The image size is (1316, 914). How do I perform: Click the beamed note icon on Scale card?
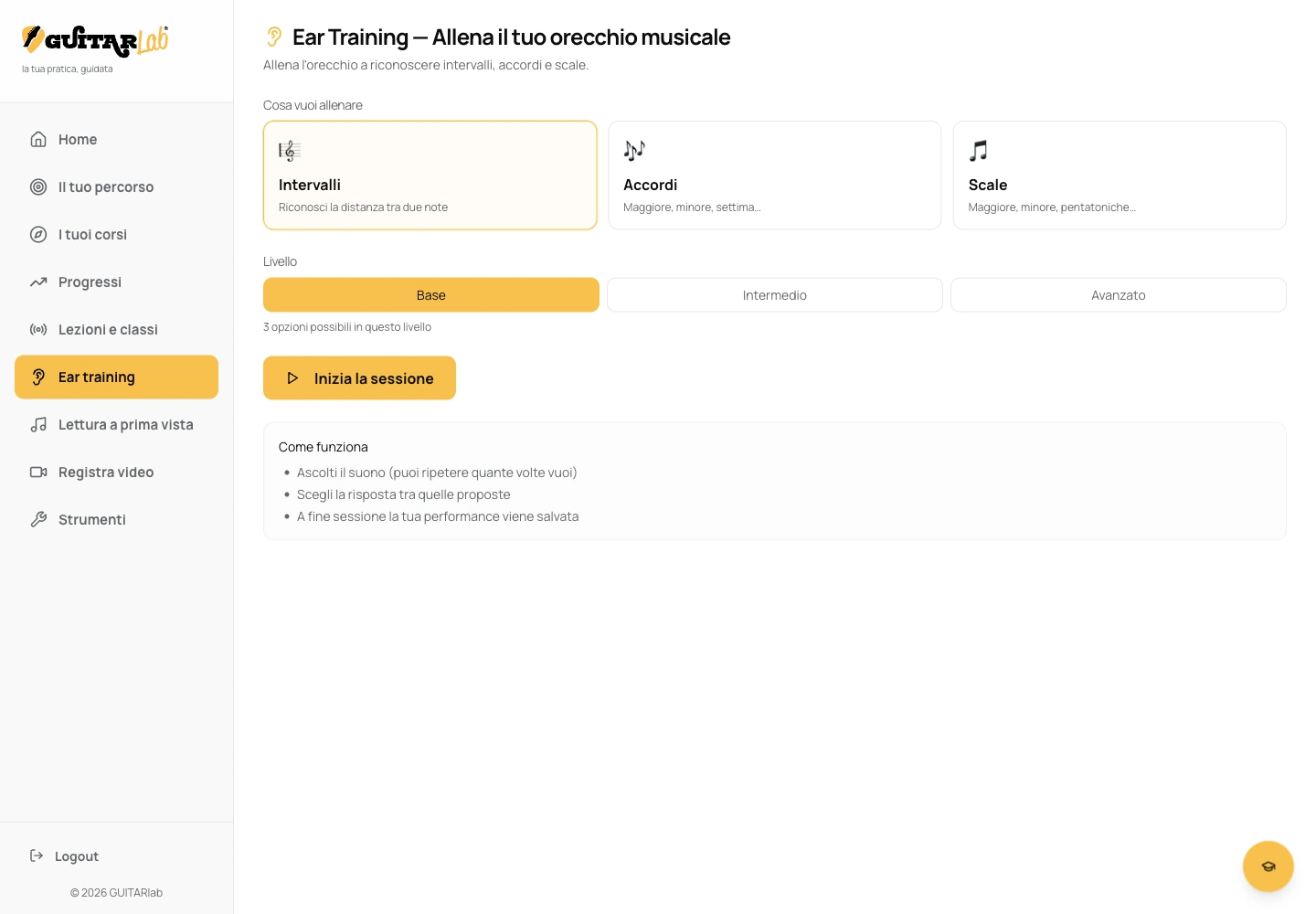tap(979, 151)
